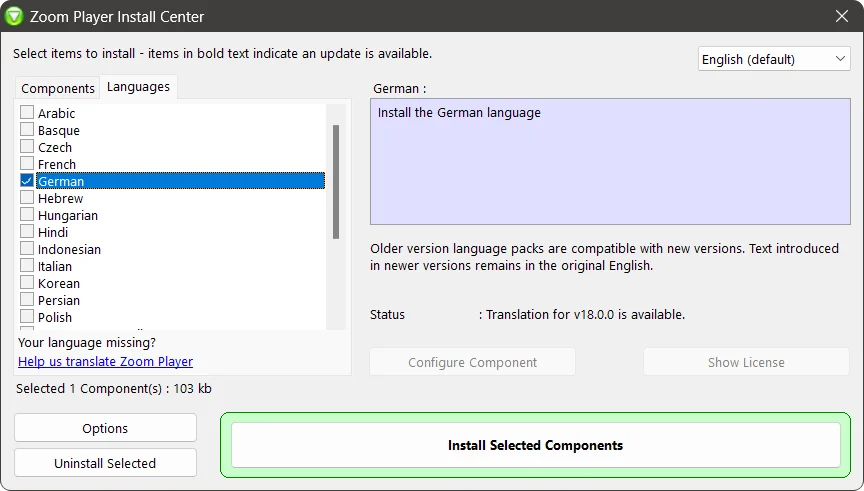Click the language list vertical scrollbar
The height and width of the screenshot is (491, 864).
click(x=336, y=180)
